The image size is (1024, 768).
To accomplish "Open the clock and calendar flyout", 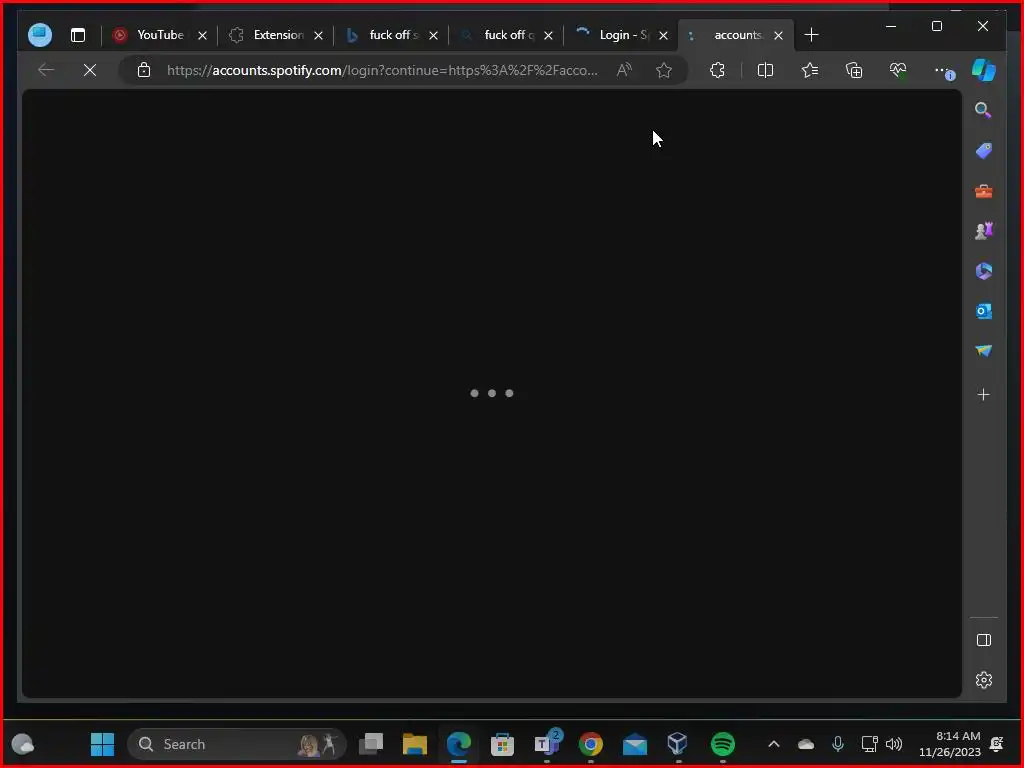I will point(950,744).
